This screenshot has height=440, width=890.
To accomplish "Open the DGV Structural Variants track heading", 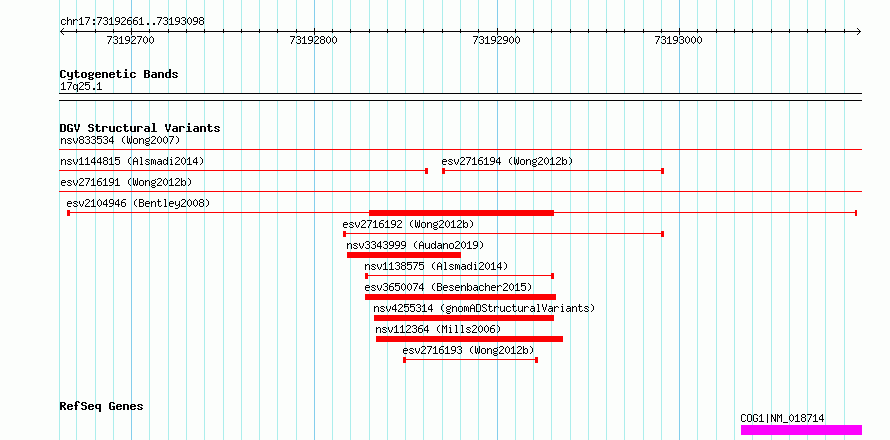I will tap(140, 128).
